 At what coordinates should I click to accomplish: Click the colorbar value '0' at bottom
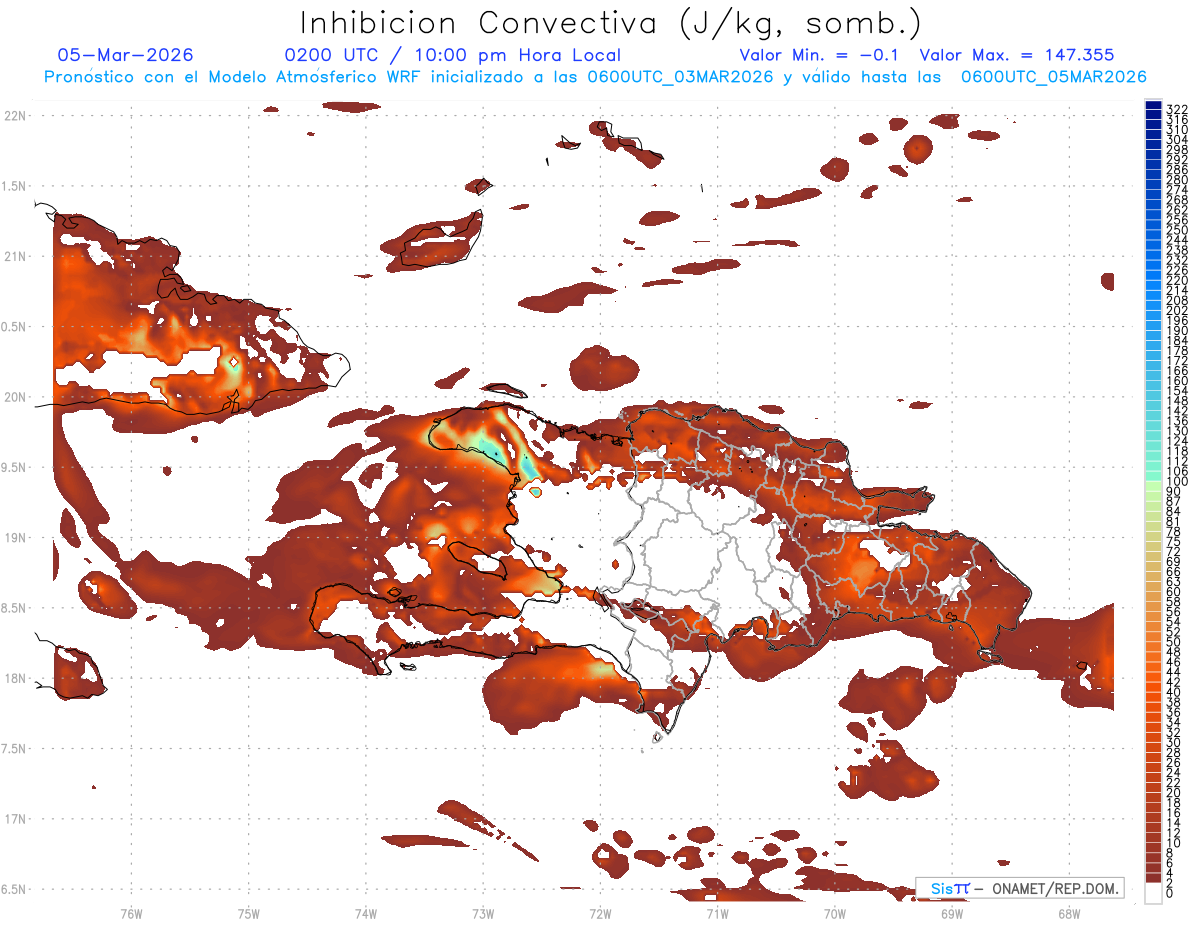pyautogui.click(x=1170, y=893)
